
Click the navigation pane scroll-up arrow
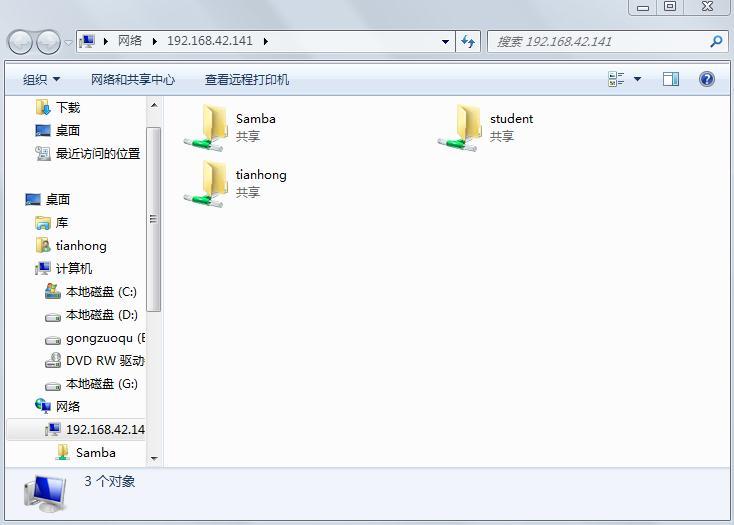(154, 105)
